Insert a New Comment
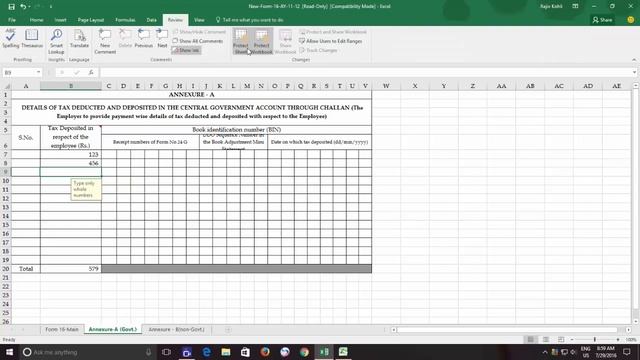640x360 pixels. coord(105,42)
